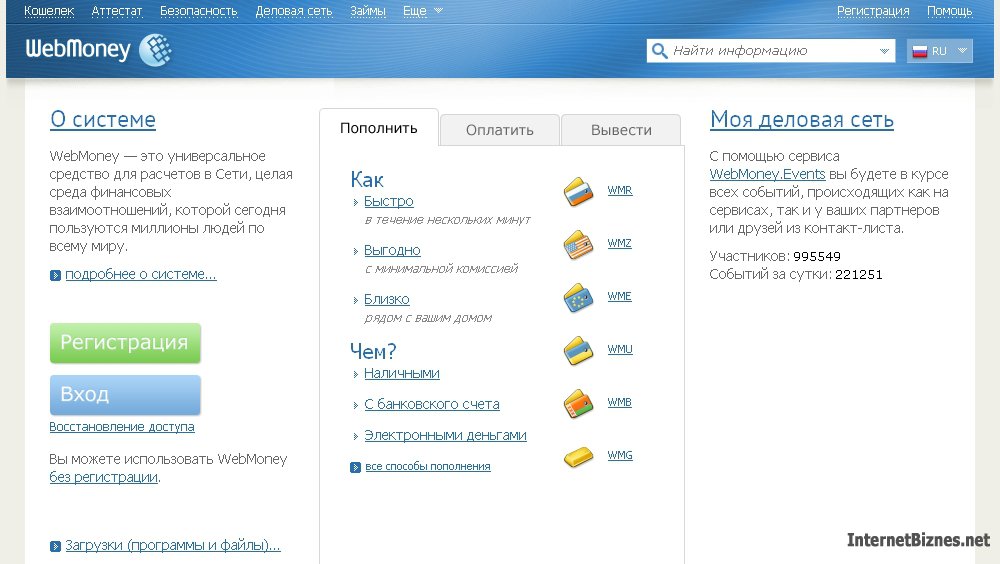Click the bullet arrow before 'Выгодно'
Screen dimensions: 1000x564
(355, 251)
